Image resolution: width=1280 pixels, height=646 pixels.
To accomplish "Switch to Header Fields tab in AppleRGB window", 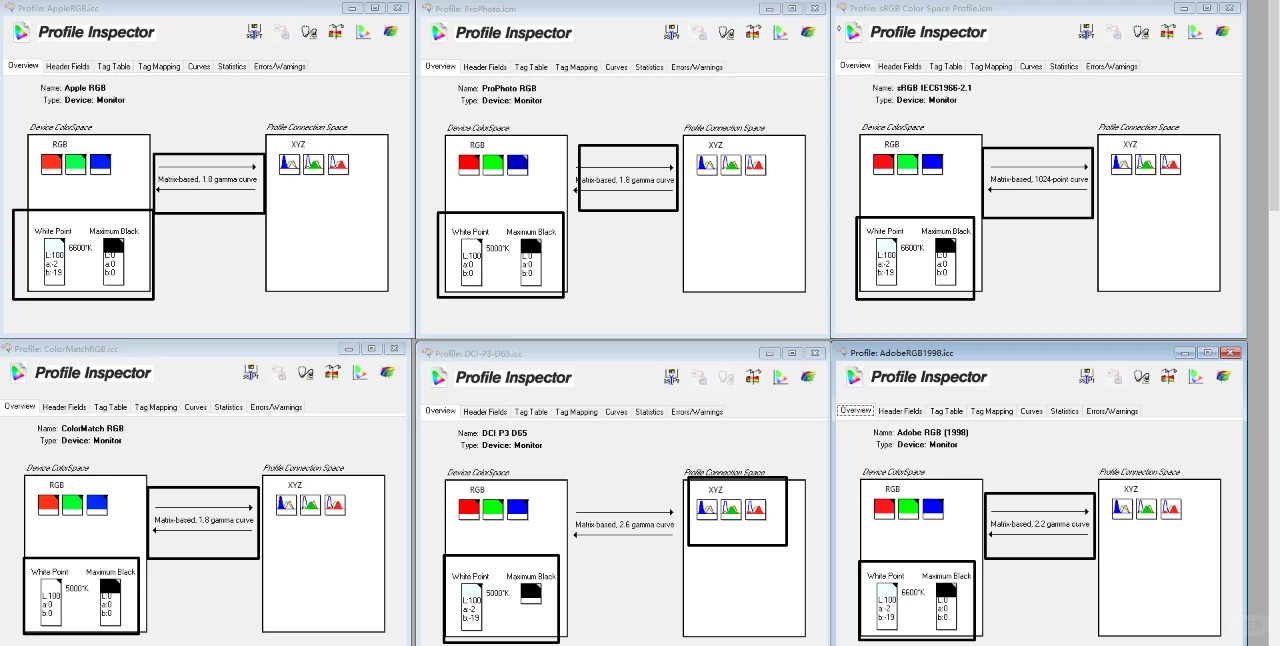I will coord(68,66).
